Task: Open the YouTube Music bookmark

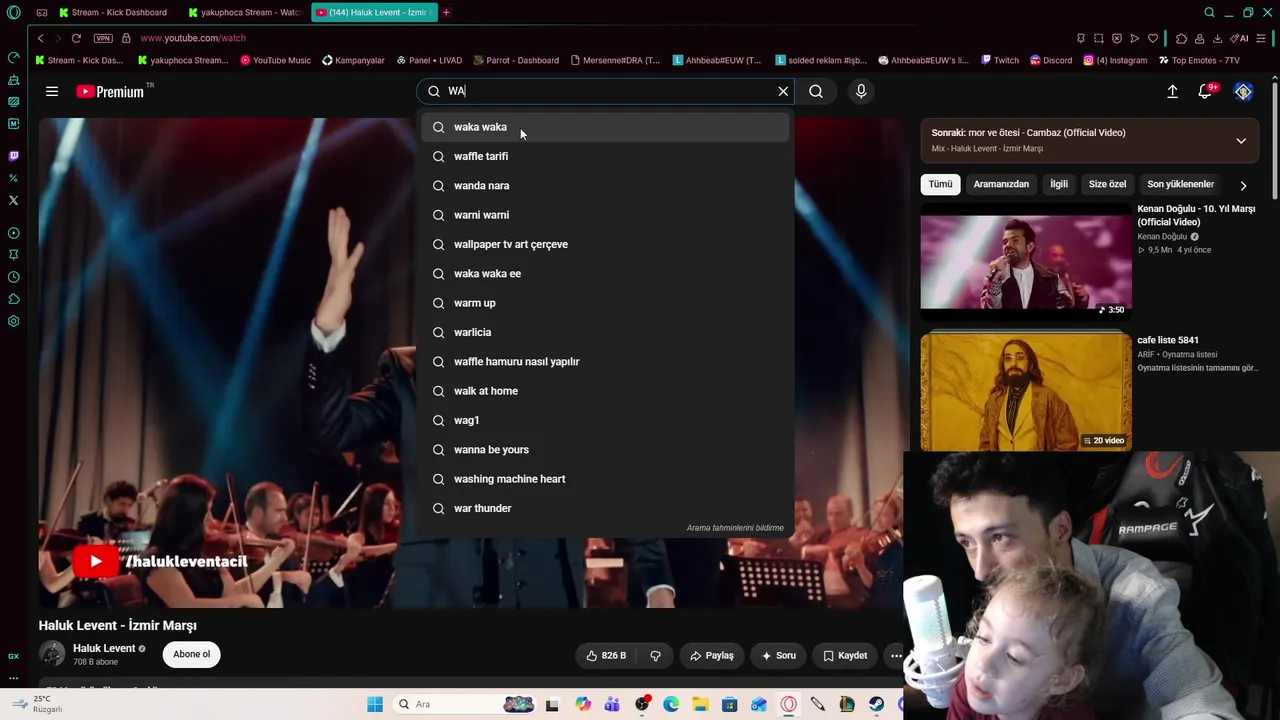Action: tap(275, 60)
